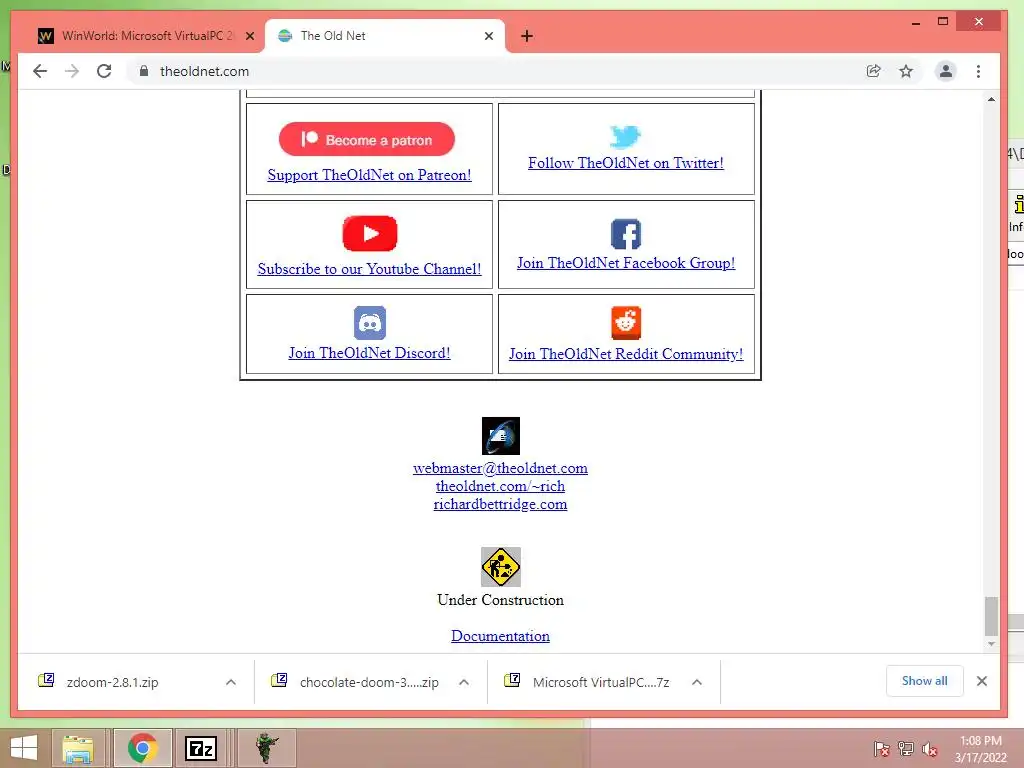Click Show all downloads button

pos(924,680)
